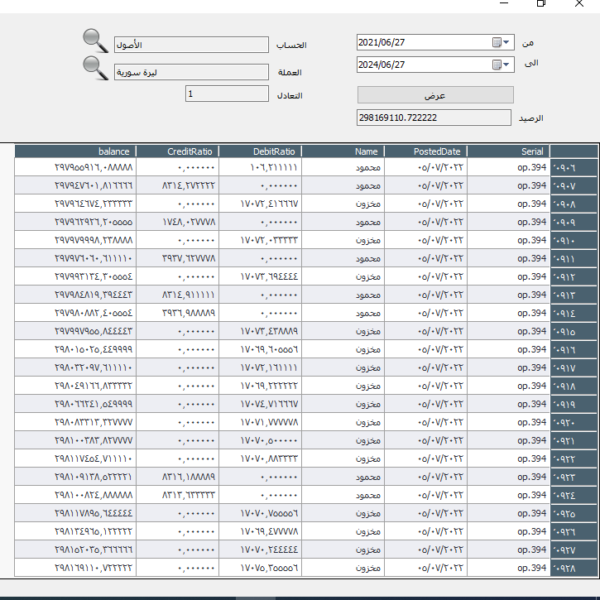Sort by the DebitRatio column header

click(260, 152)
